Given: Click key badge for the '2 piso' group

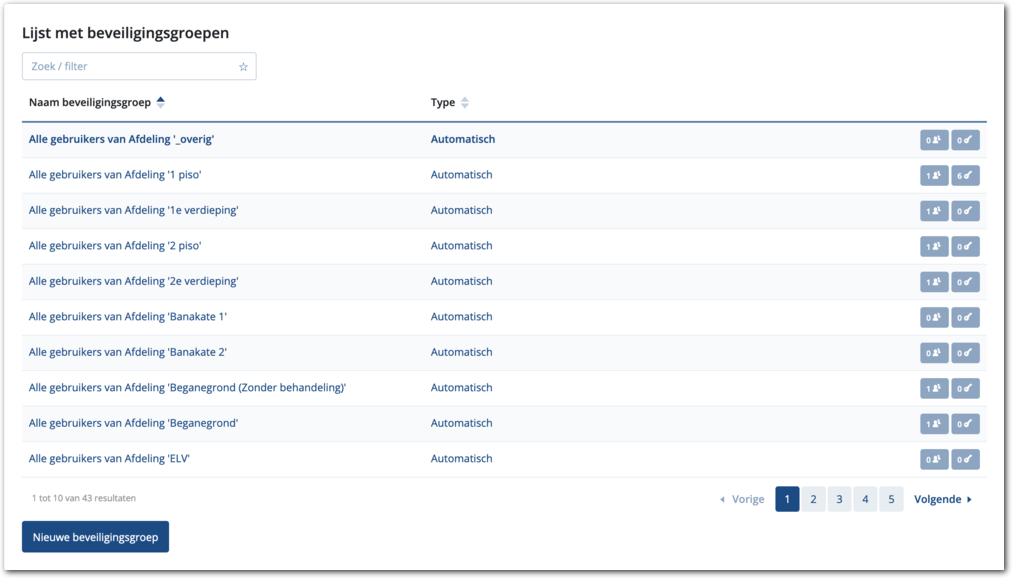Looking at the screenshot, I should click(965, 246).
